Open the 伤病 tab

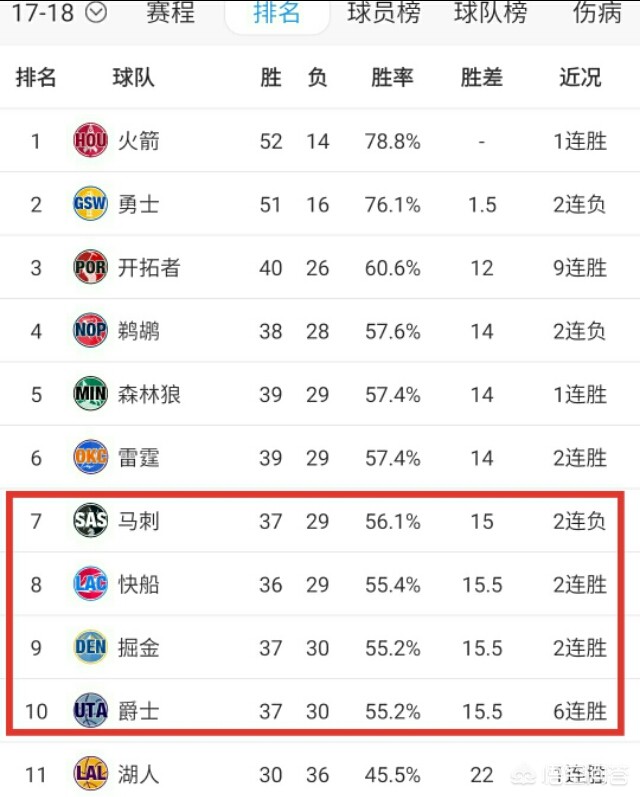pos(597,13)
